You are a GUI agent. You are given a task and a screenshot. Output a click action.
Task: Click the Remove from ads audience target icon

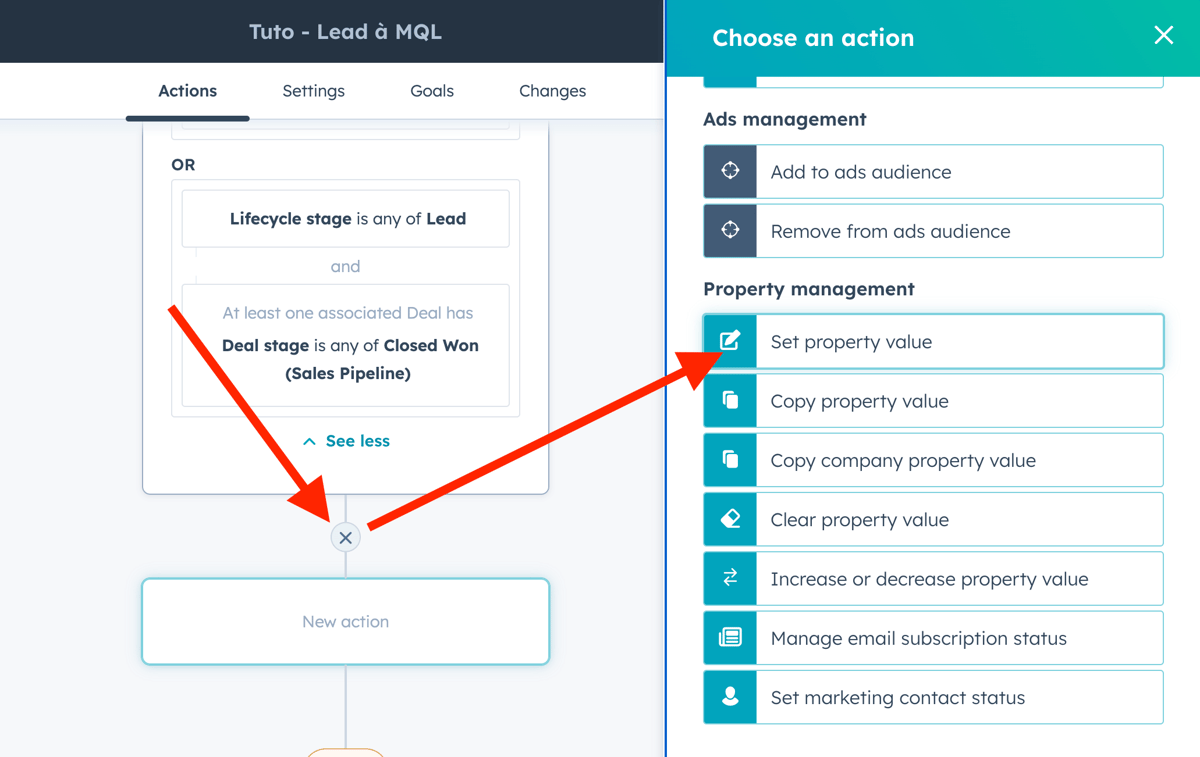tap(730, 230)
